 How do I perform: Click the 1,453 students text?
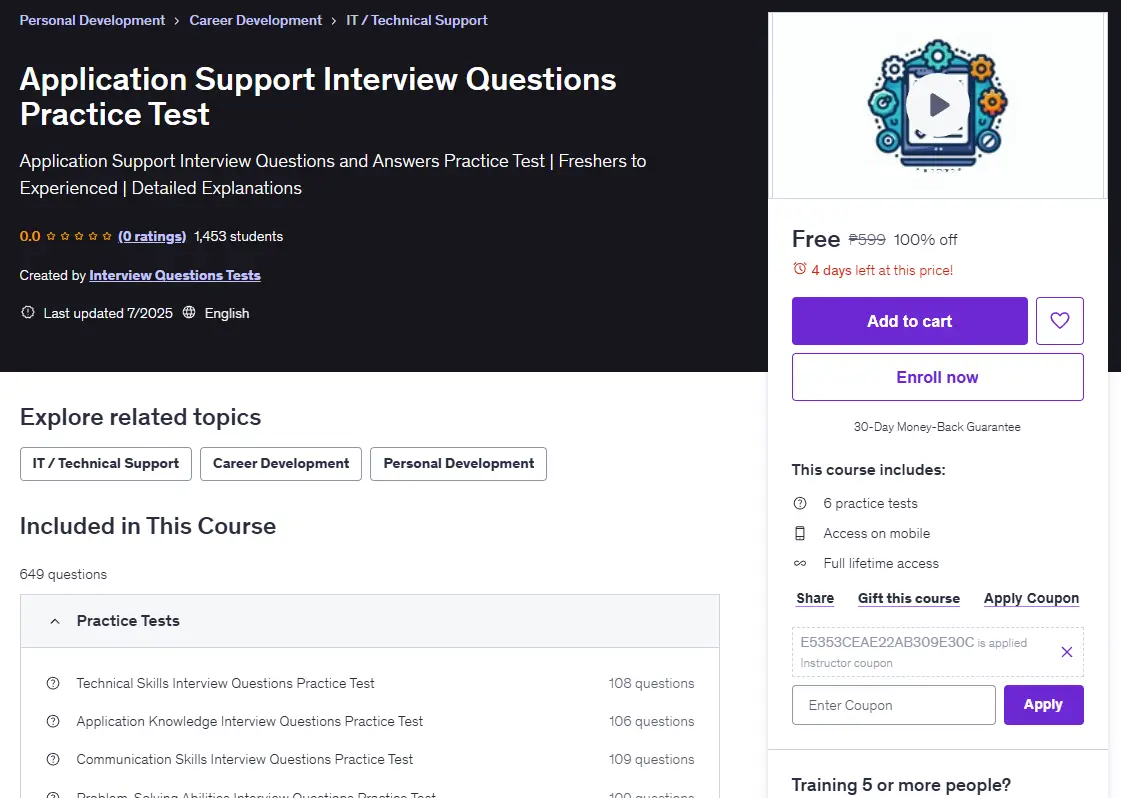click(238, 236)
